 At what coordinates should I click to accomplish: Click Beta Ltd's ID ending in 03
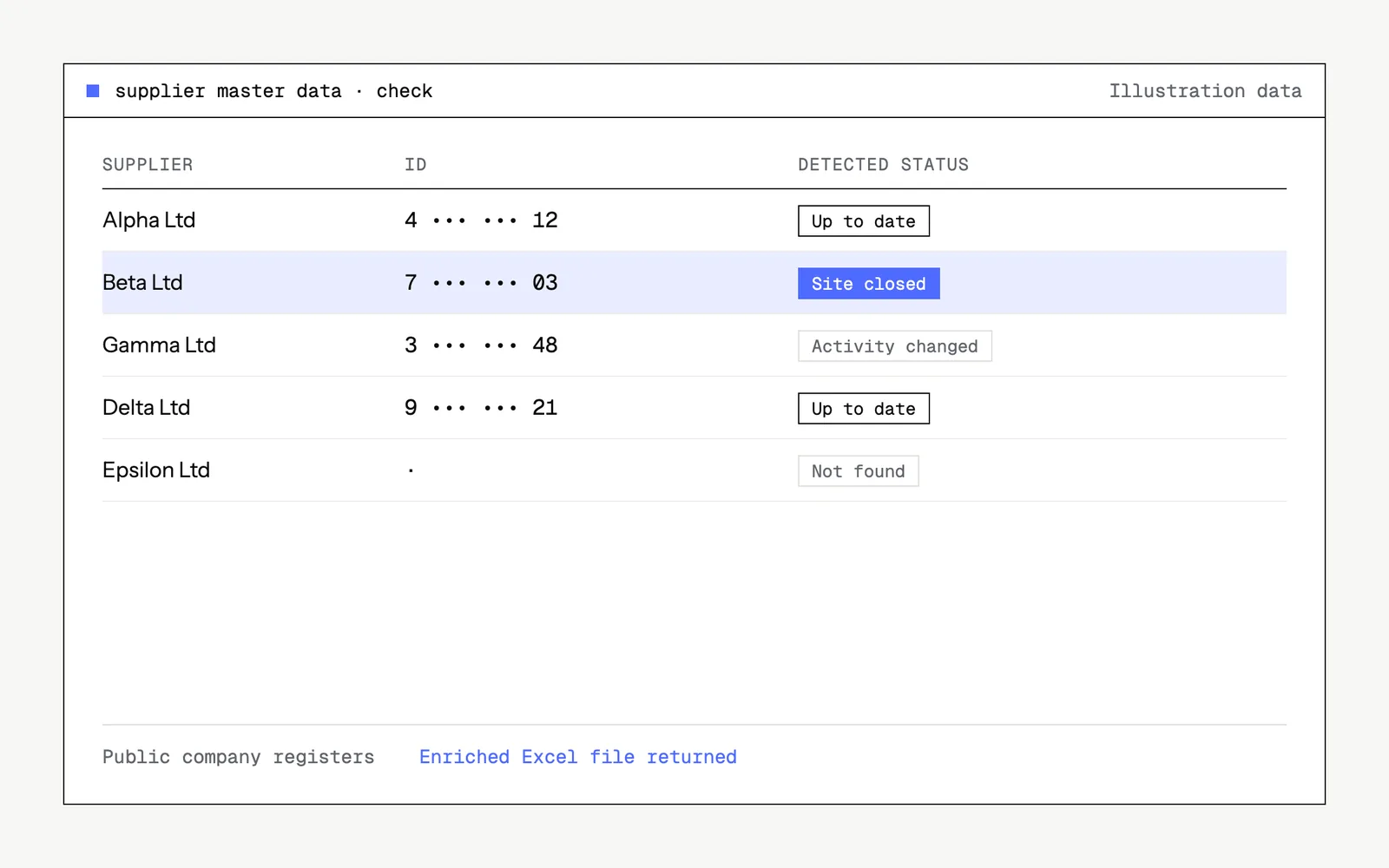[481, 283]
